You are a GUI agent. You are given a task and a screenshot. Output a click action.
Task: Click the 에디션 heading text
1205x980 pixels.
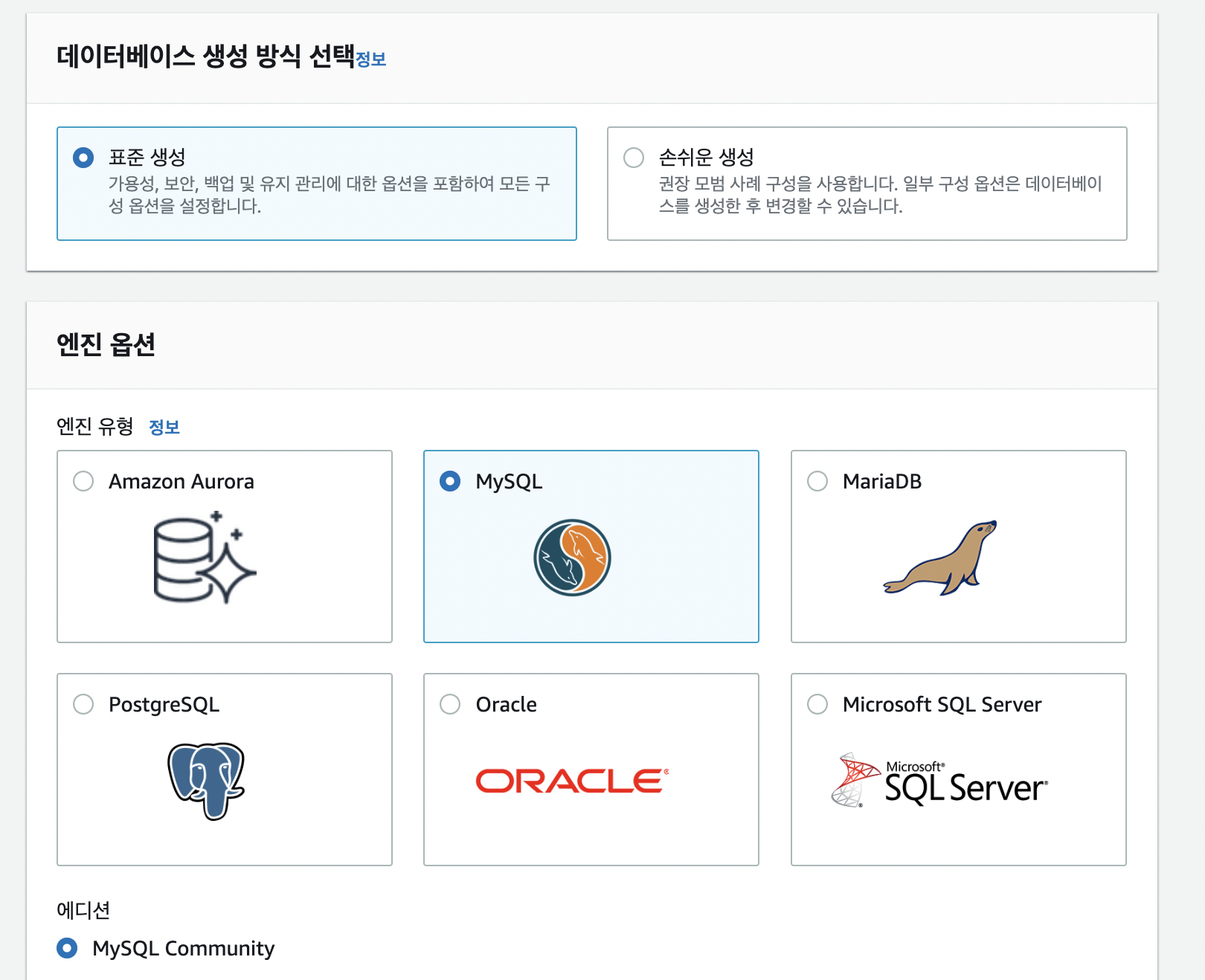point(83,910)
